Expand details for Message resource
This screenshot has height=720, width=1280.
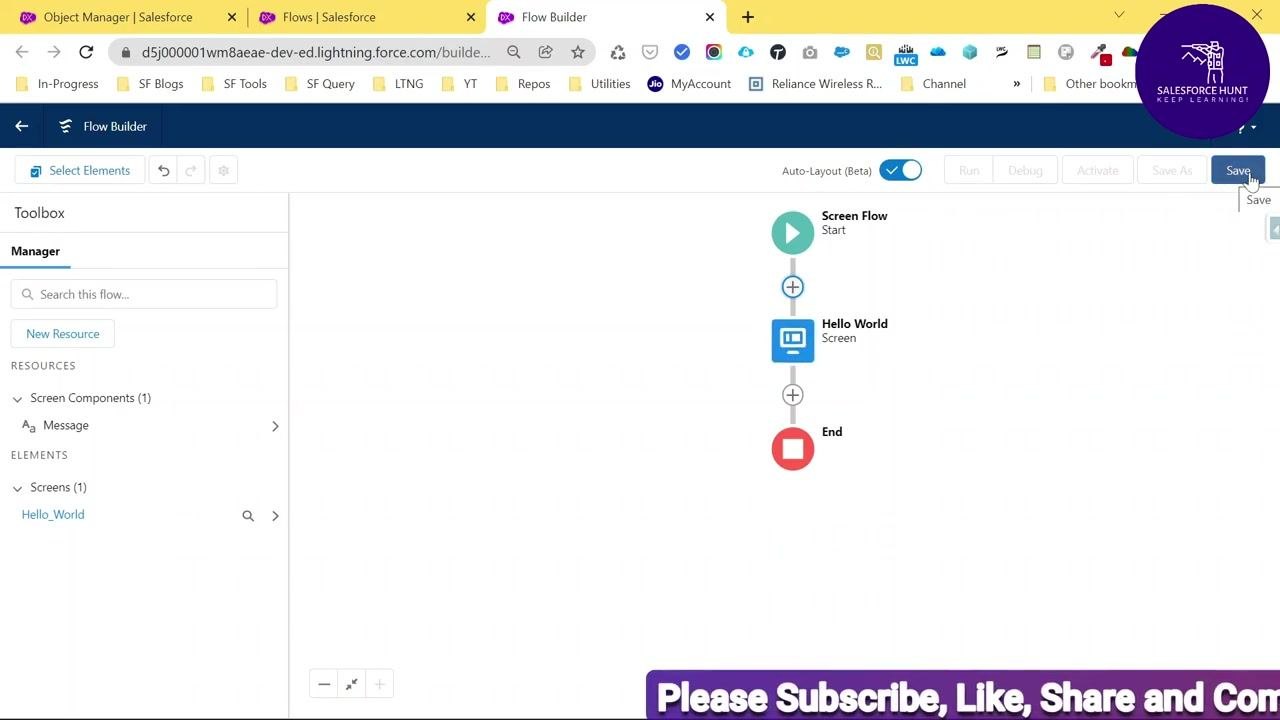click(275, 426)
